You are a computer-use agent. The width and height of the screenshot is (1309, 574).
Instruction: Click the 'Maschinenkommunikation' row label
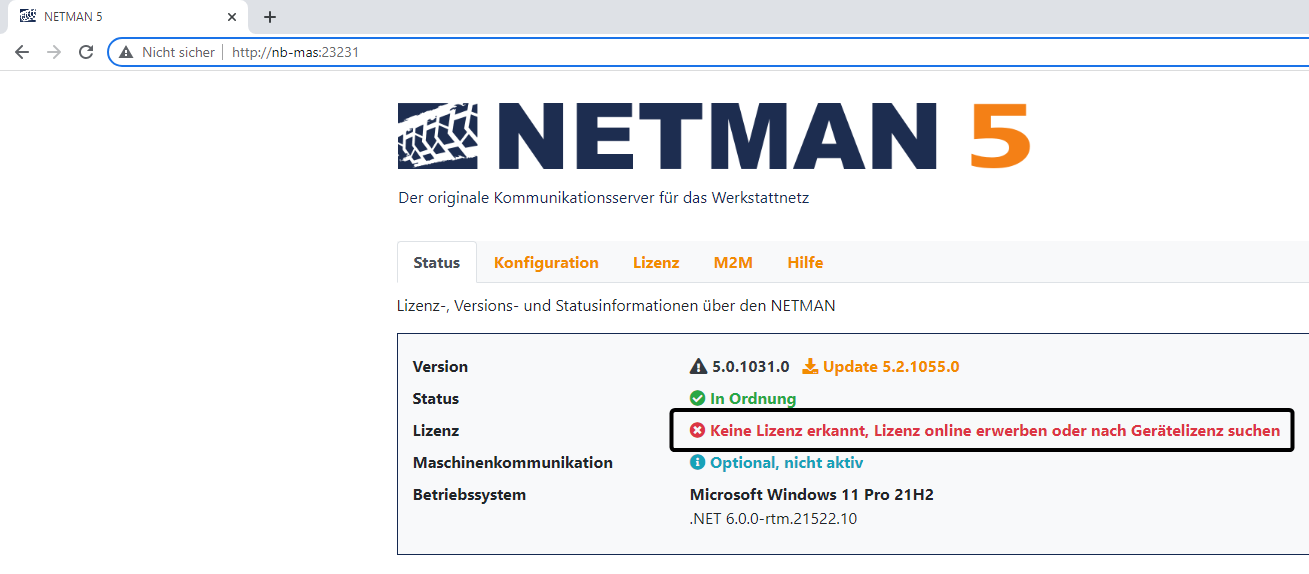[513, 463]
